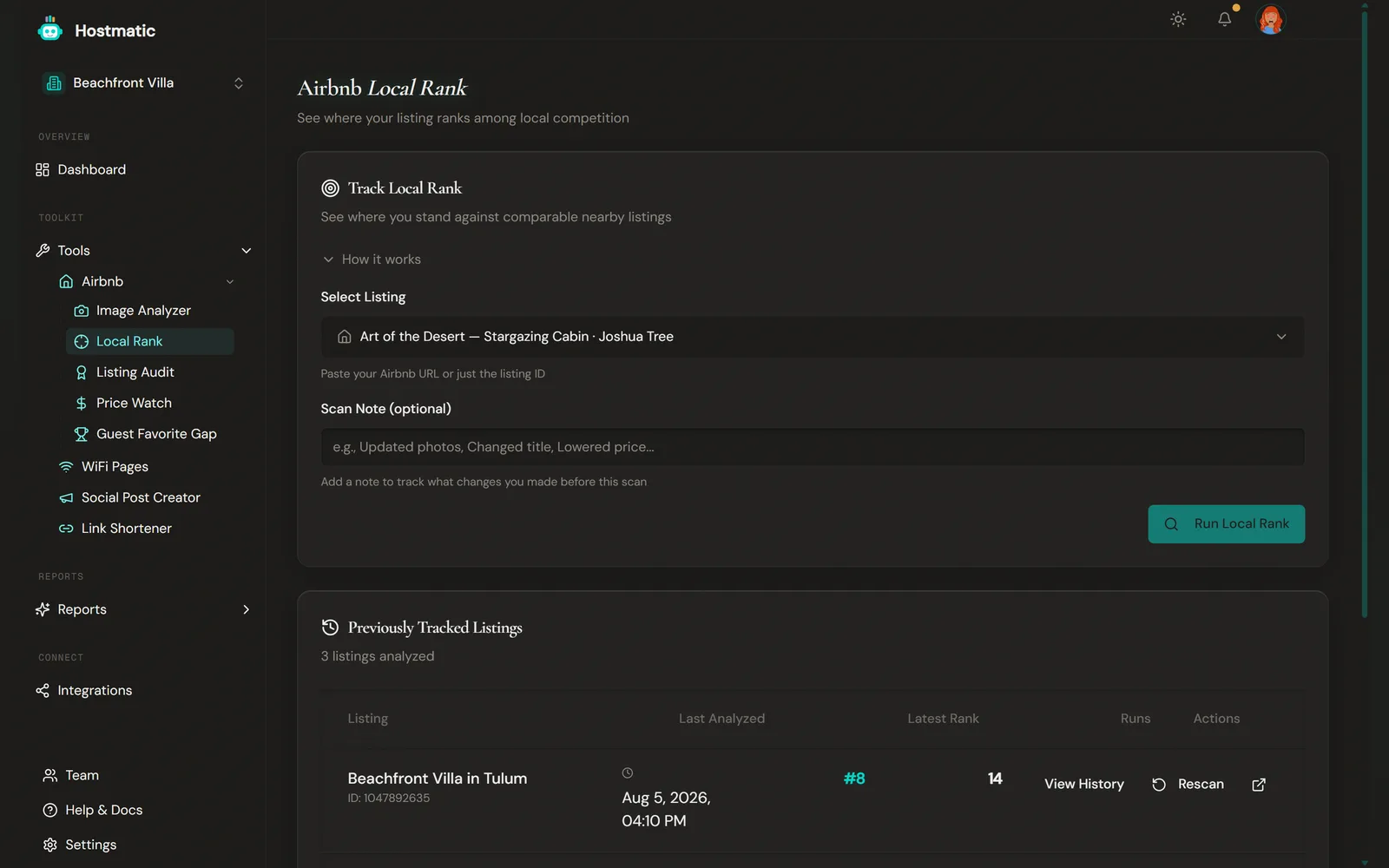Click the Listing Audit ribbon icon
The image size is (1389, 868).
[82, 372]
